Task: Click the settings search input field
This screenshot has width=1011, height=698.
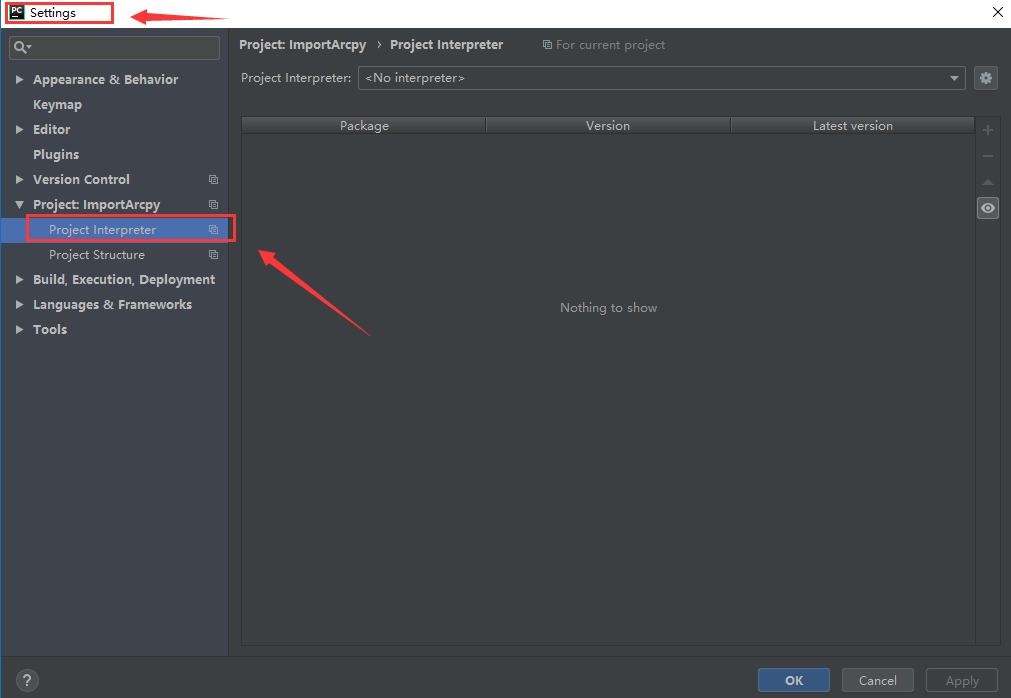Action: pos(115,48)
